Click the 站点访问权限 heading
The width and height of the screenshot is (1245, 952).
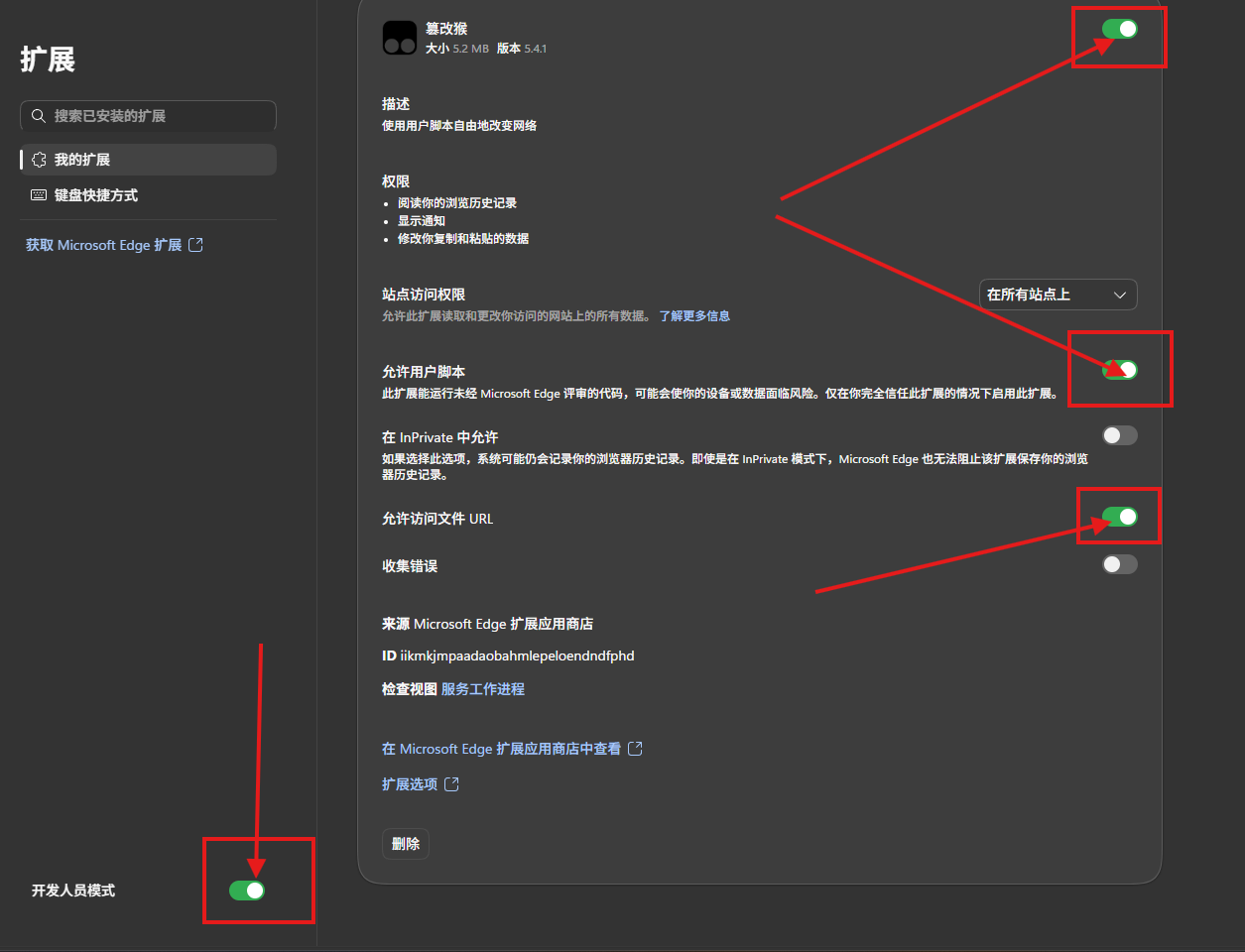(424, 295)
